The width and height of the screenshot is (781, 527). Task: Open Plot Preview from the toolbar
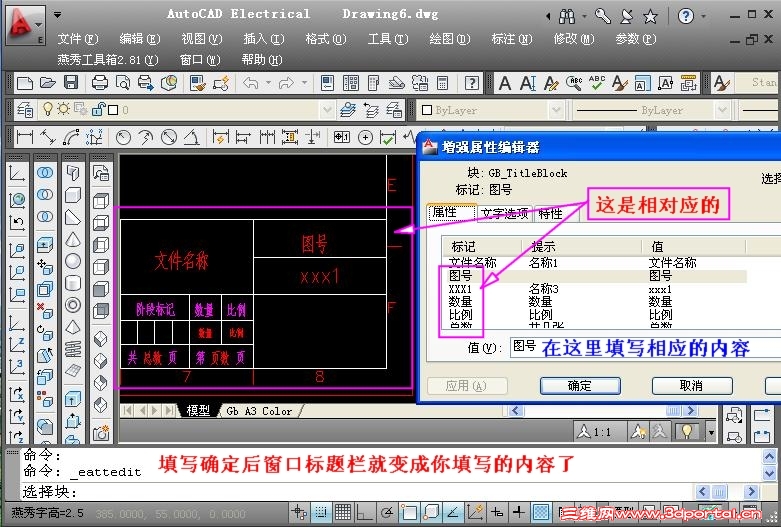point(123,83)
